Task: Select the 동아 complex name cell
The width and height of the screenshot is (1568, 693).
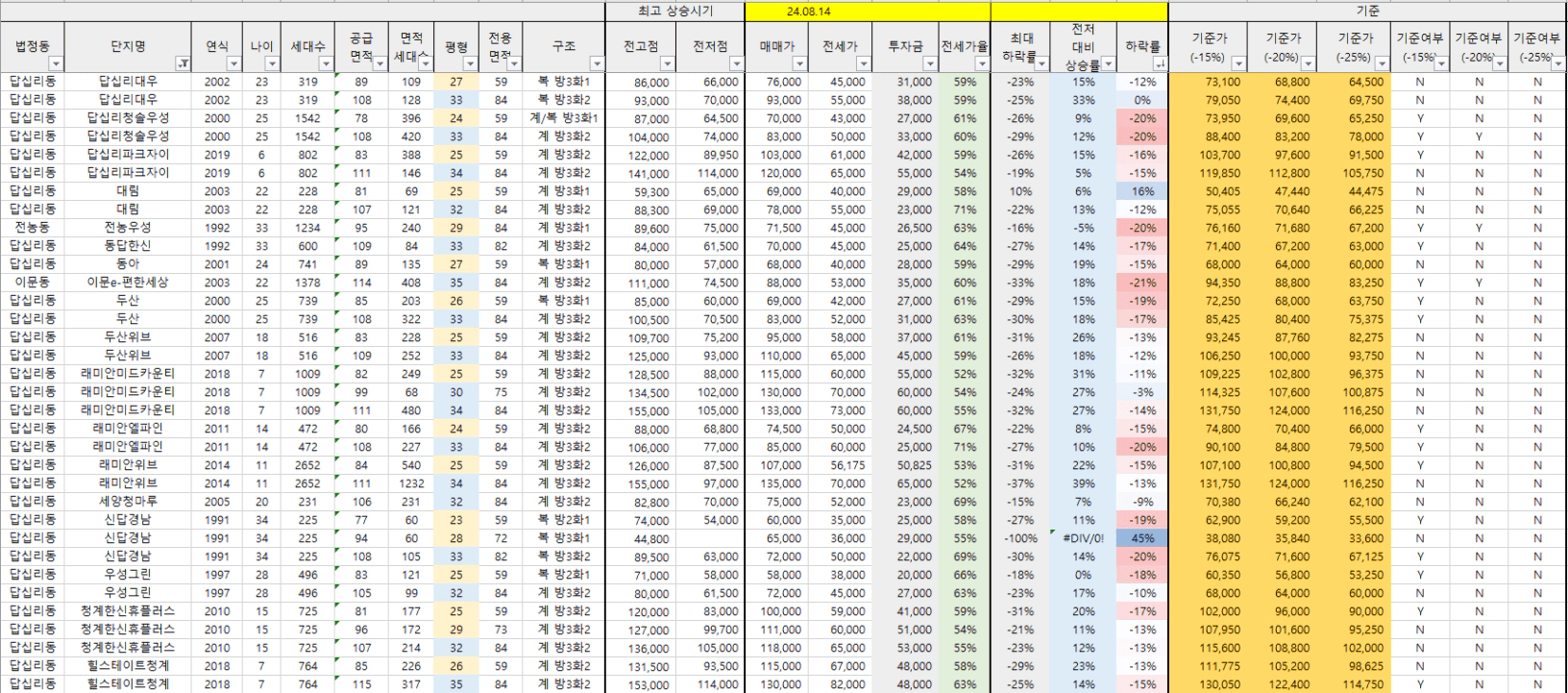Action: 128,264
